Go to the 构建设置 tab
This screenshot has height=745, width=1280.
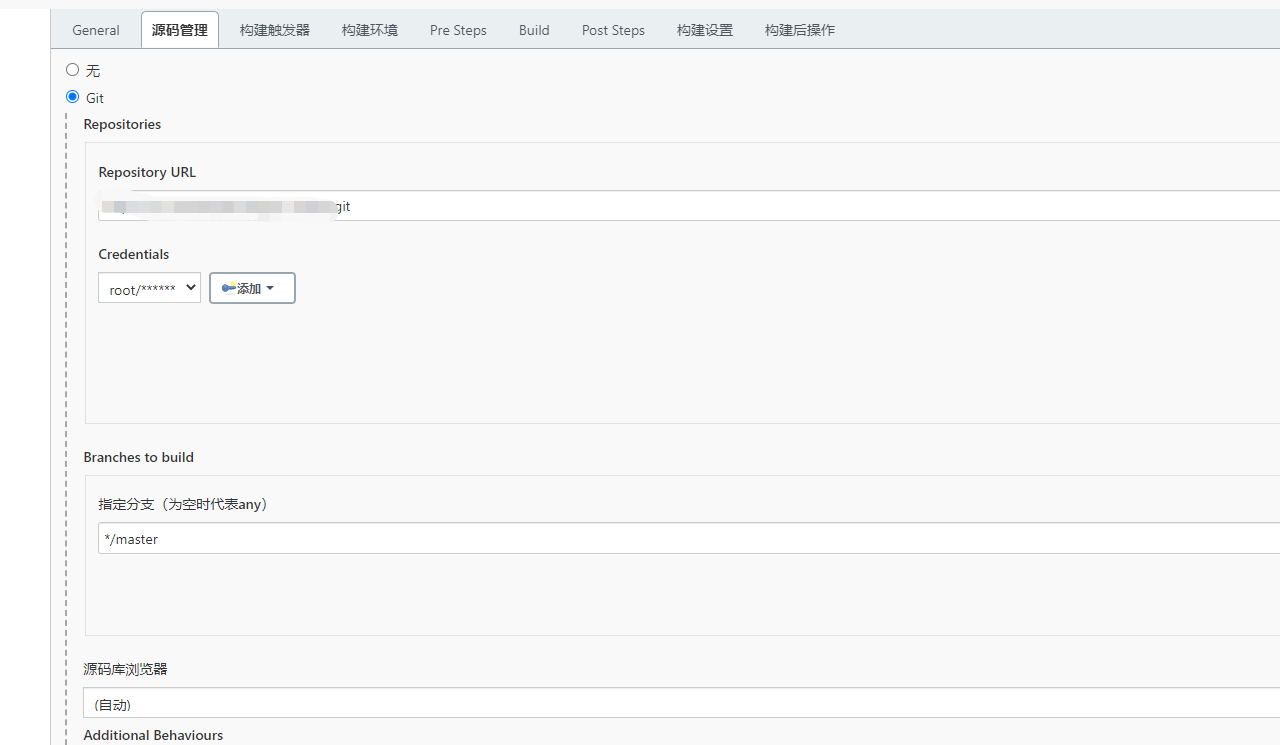click(x=705, y=30)
